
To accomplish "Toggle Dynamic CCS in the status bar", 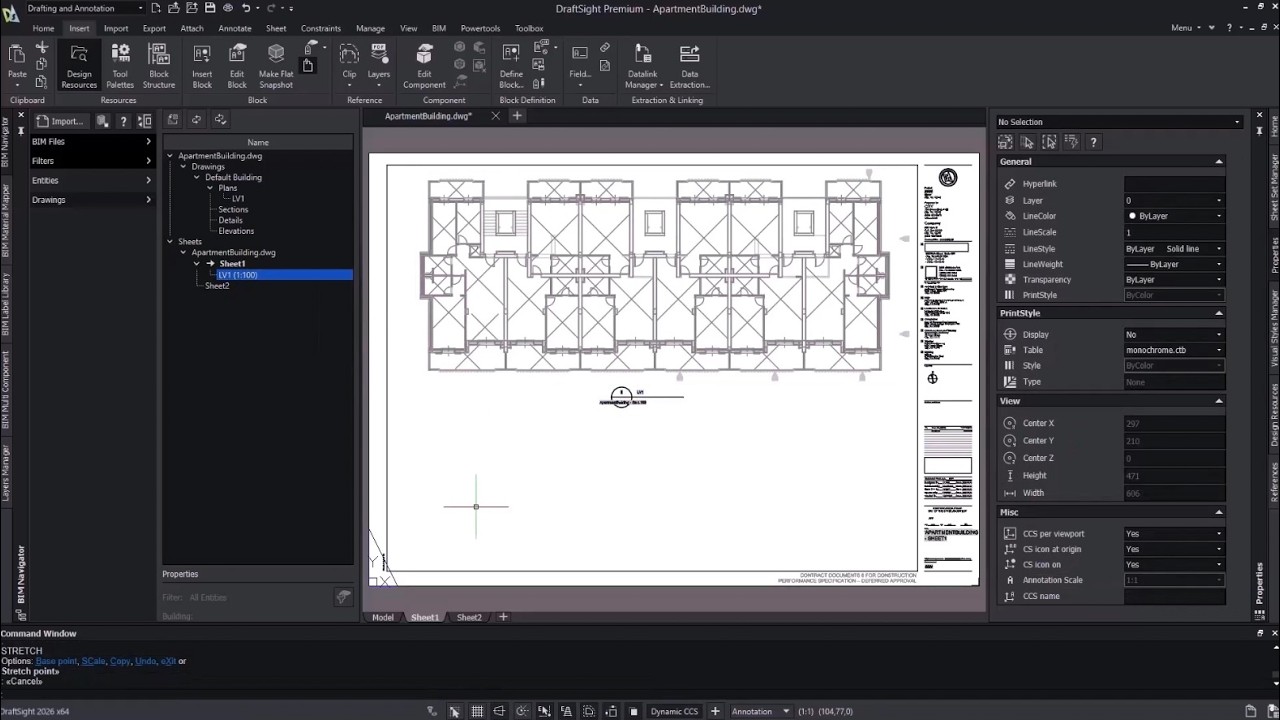I will click(x=674, y=711).
